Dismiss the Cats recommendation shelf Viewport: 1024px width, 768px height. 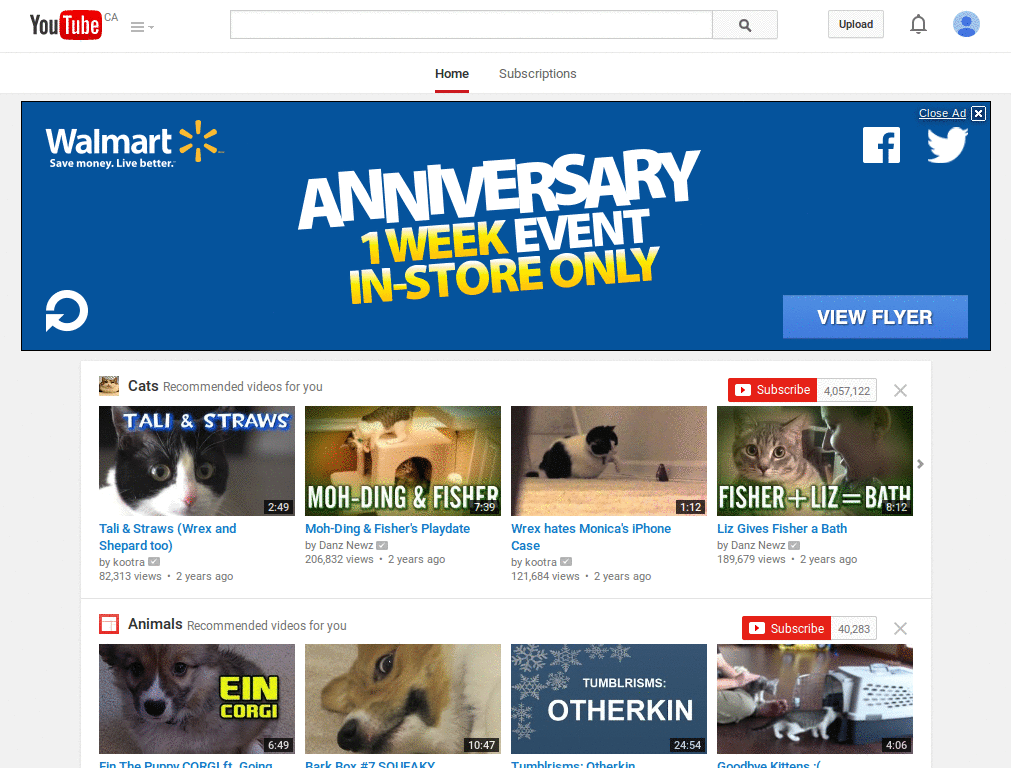pyautogui.click(x=900, y=391)
